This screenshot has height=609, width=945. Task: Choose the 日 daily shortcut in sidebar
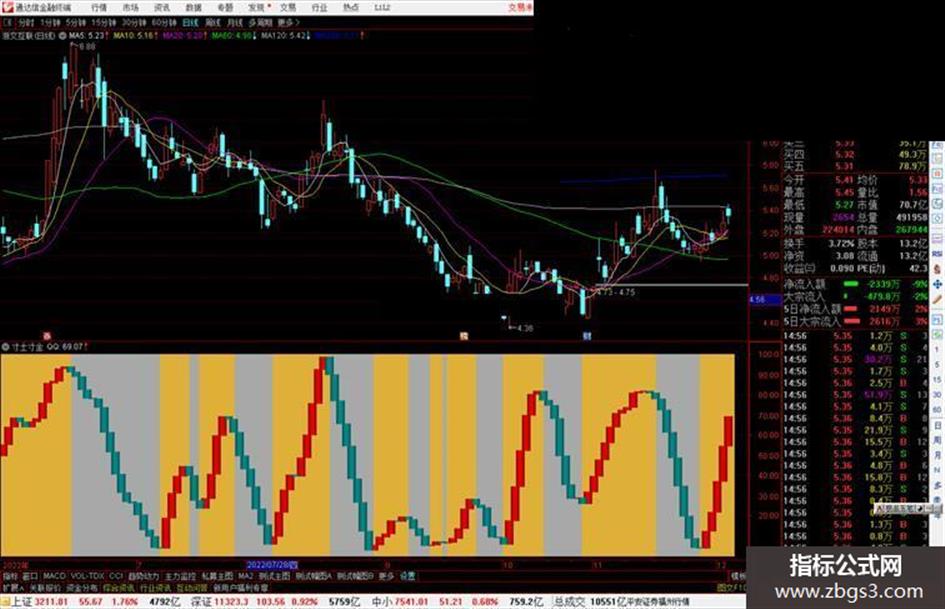pyautogui.click(x=937, y=426)
